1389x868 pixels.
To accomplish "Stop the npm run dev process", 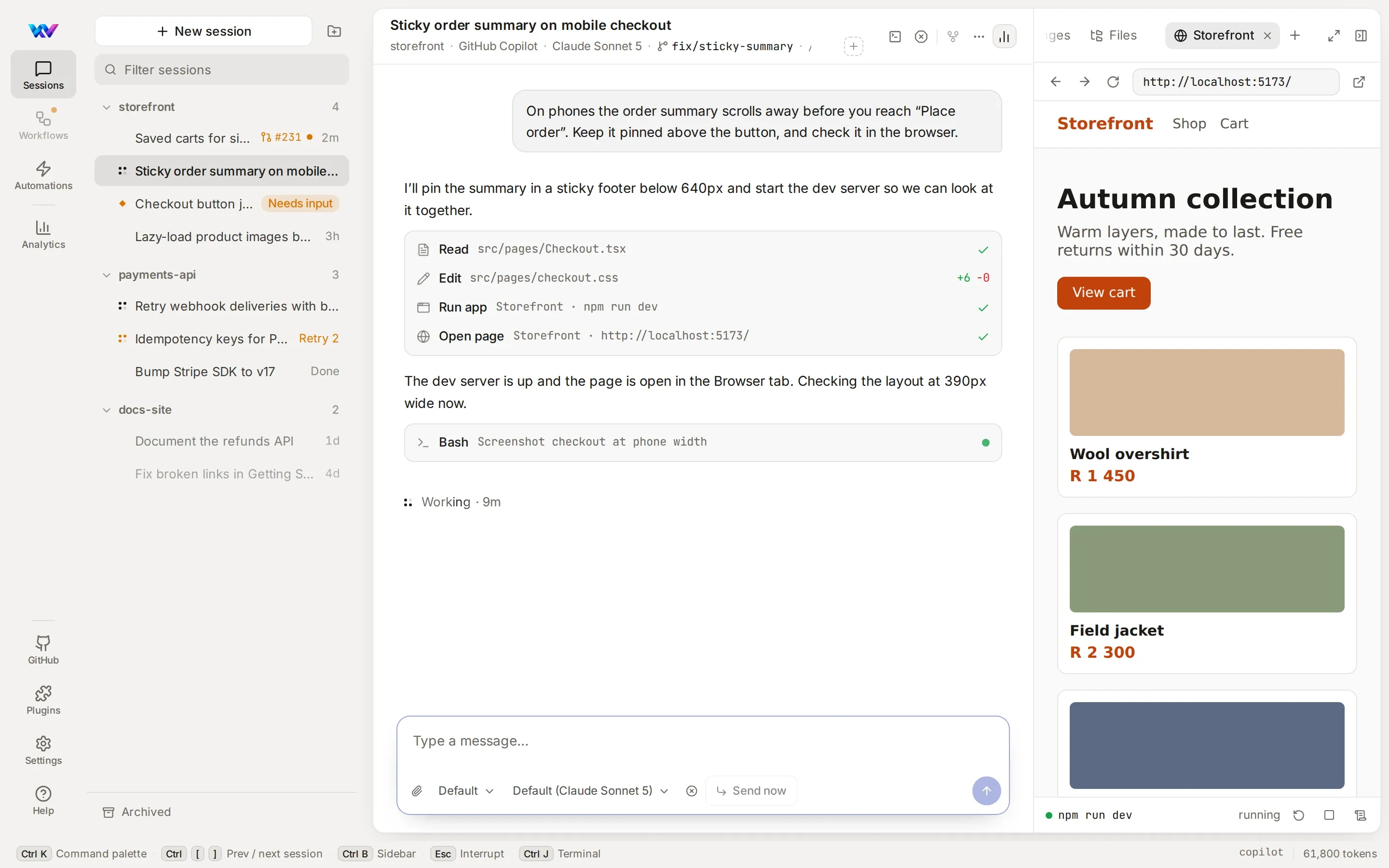I will coord(1329,815).
